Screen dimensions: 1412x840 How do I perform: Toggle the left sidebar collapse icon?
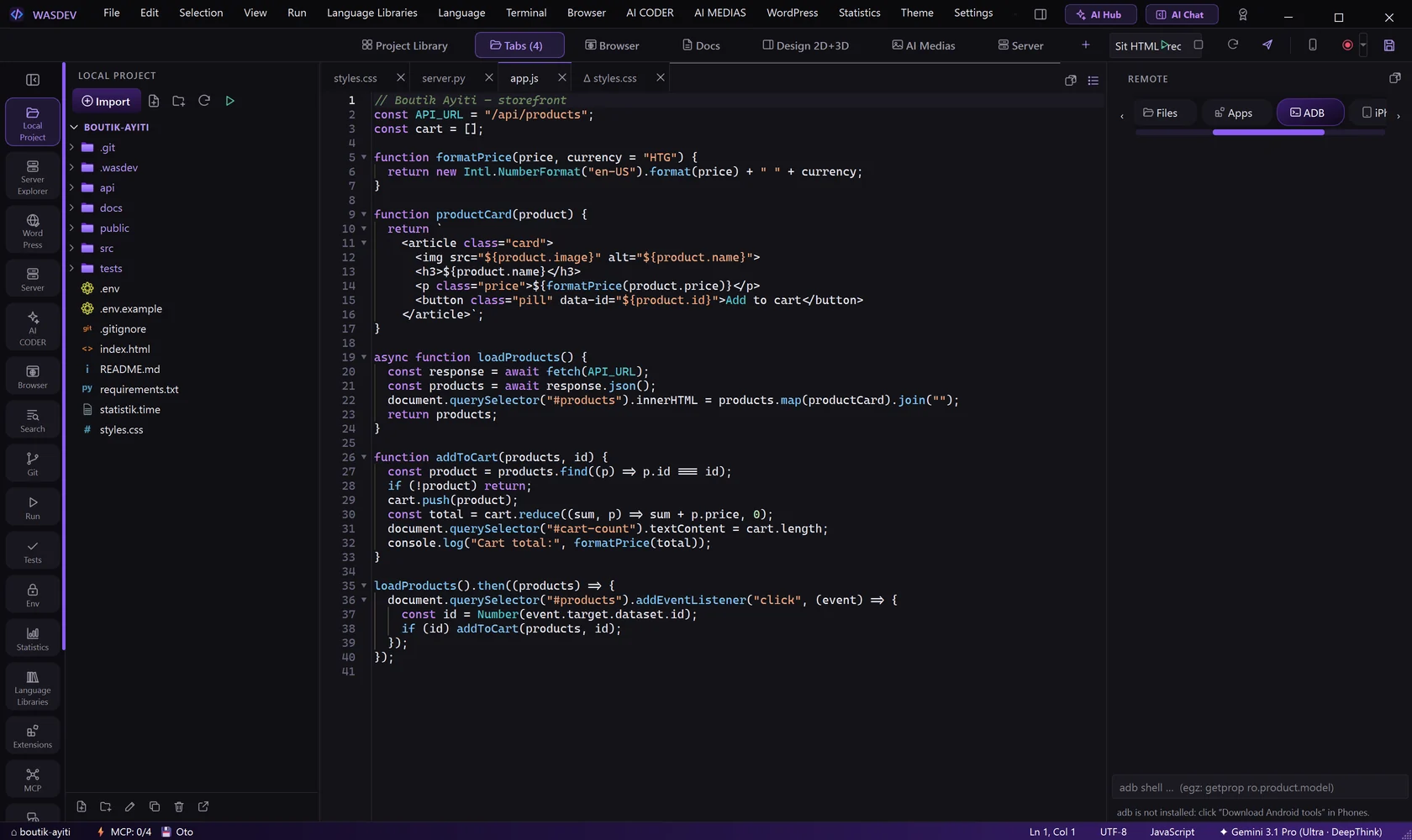pos(33,80)
